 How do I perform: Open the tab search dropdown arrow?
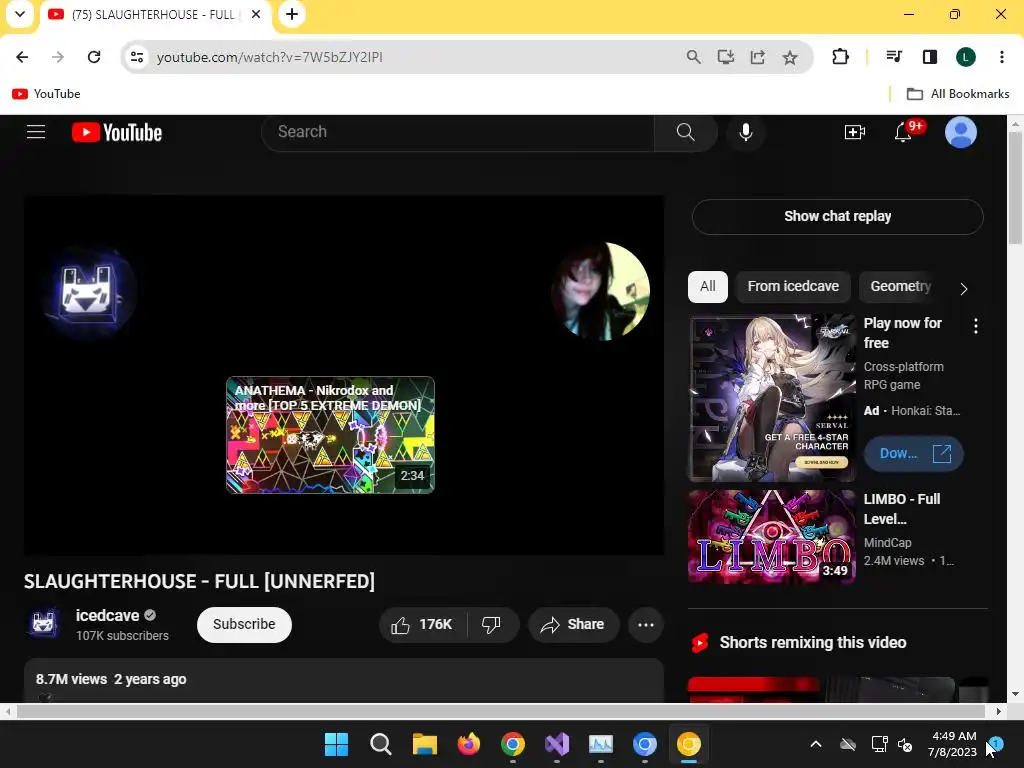20,14
